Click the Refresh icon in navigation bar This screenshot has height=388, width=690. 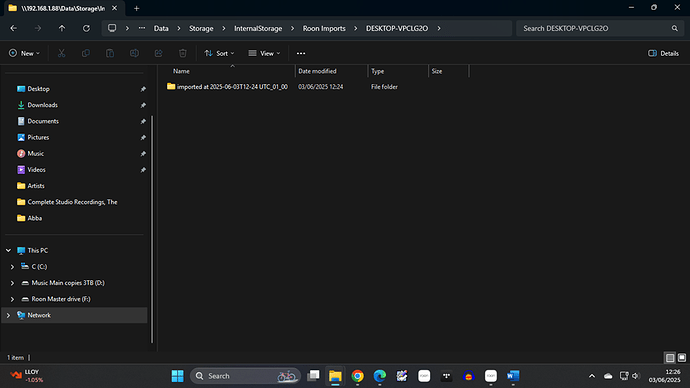(86, 28)
